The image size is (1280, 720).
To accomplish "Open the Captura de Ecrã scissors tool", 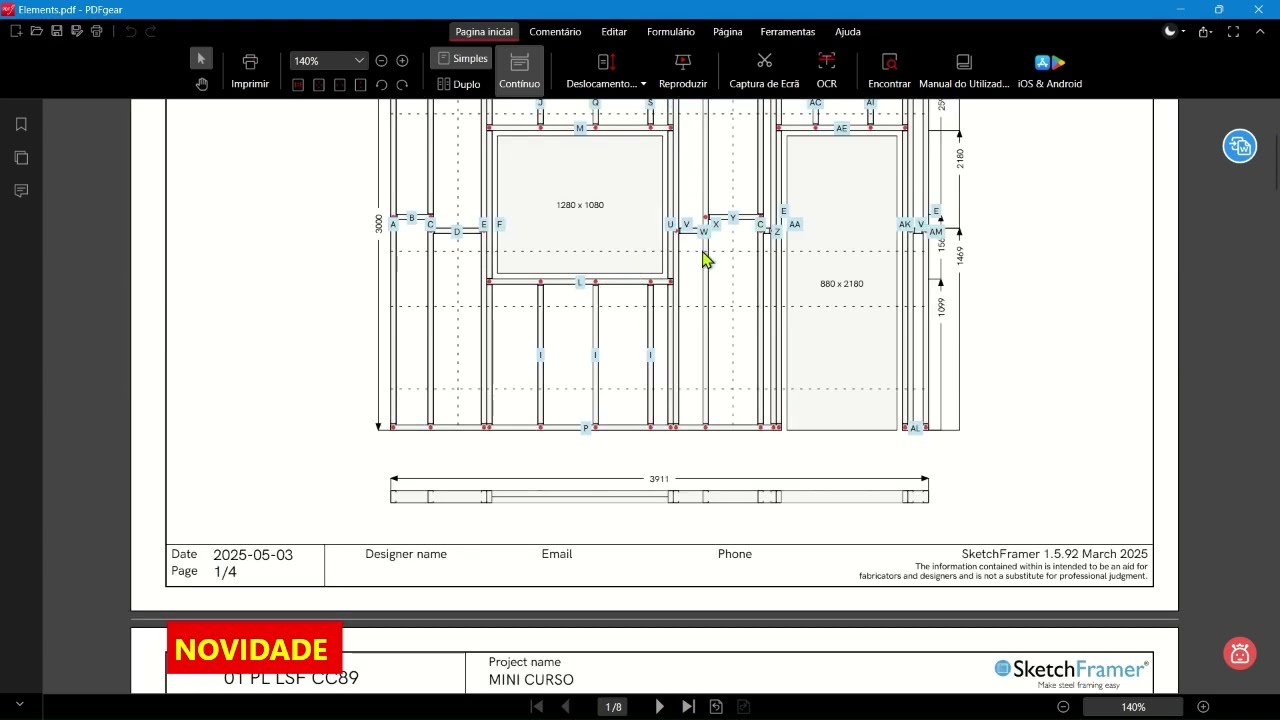I will tap(764, 71).
